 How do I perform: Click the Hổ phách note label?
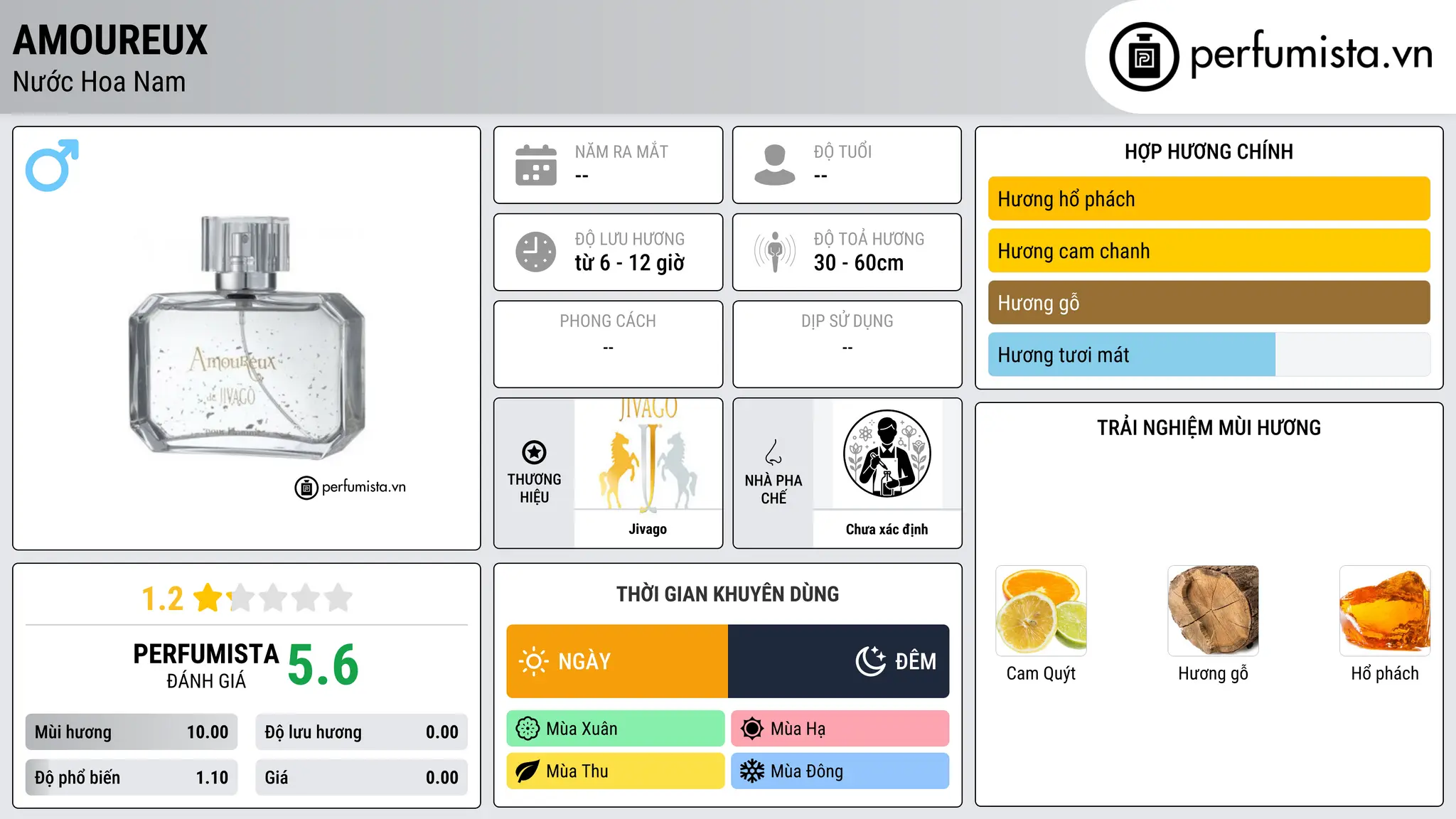coord(1385,673)
